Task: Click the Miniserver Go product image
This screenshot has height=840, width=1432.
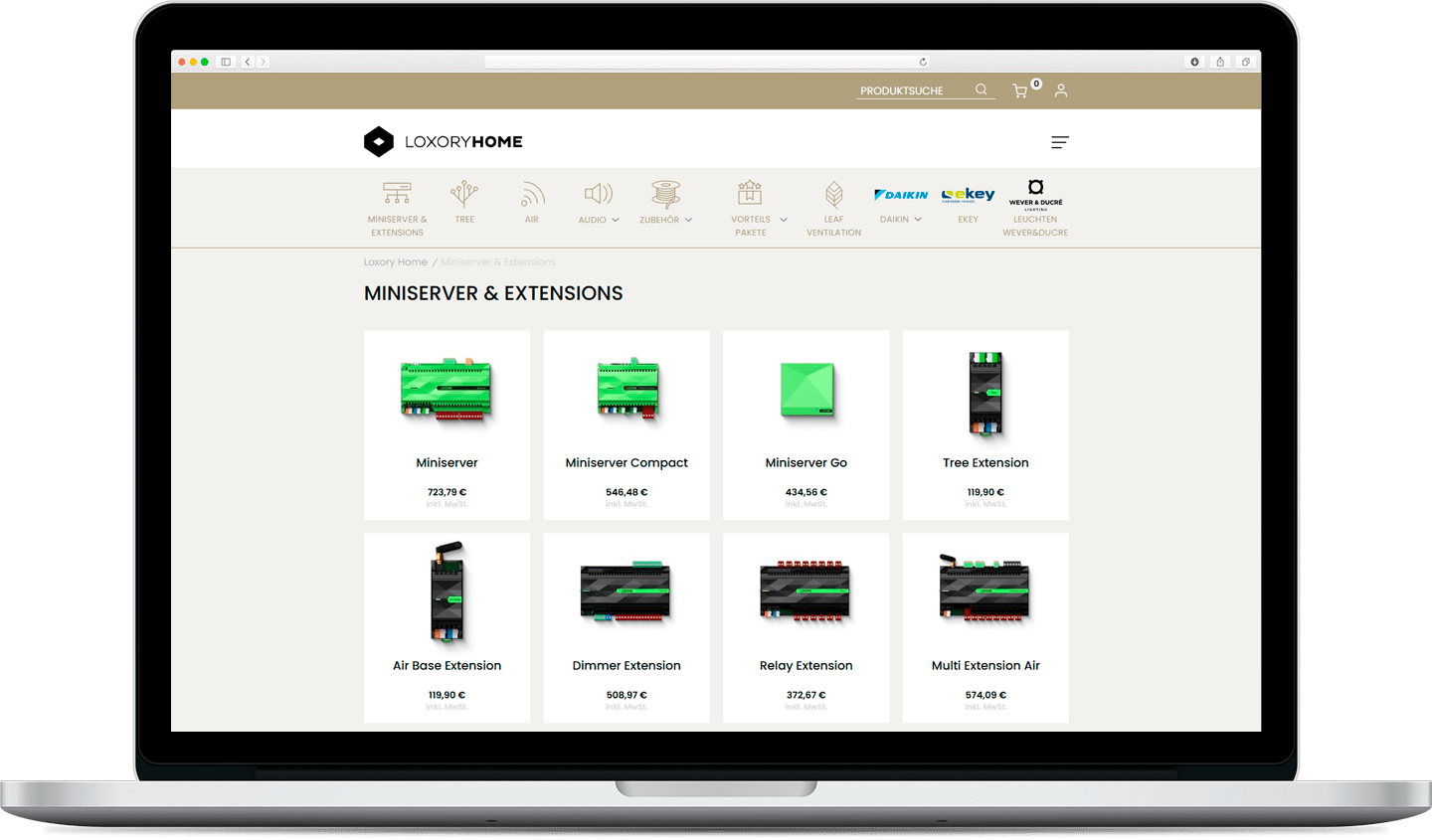Action: point(807,390)
